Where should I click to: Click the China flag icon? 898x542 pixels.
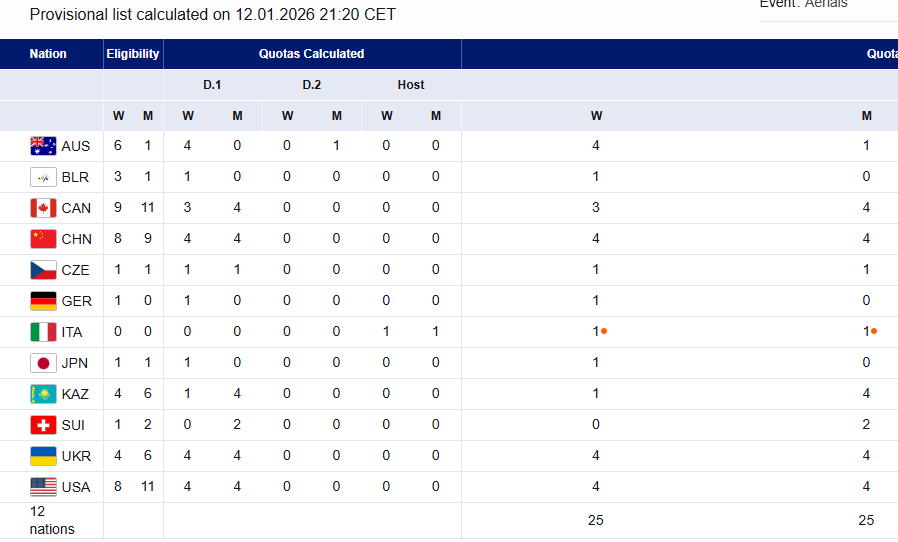[43, 239]
